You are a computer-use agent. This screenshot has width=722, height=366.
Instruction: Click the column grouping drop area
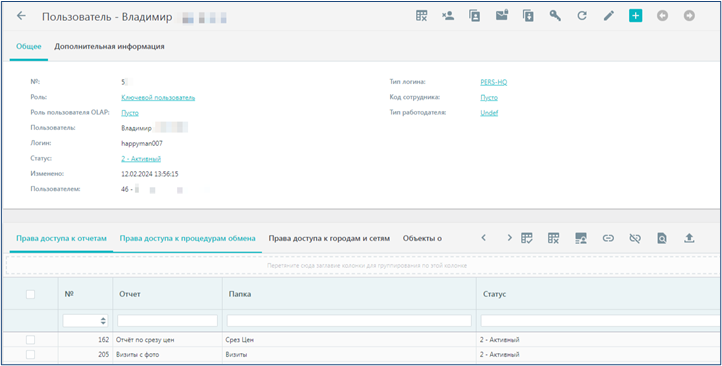(x=364, y=266)
